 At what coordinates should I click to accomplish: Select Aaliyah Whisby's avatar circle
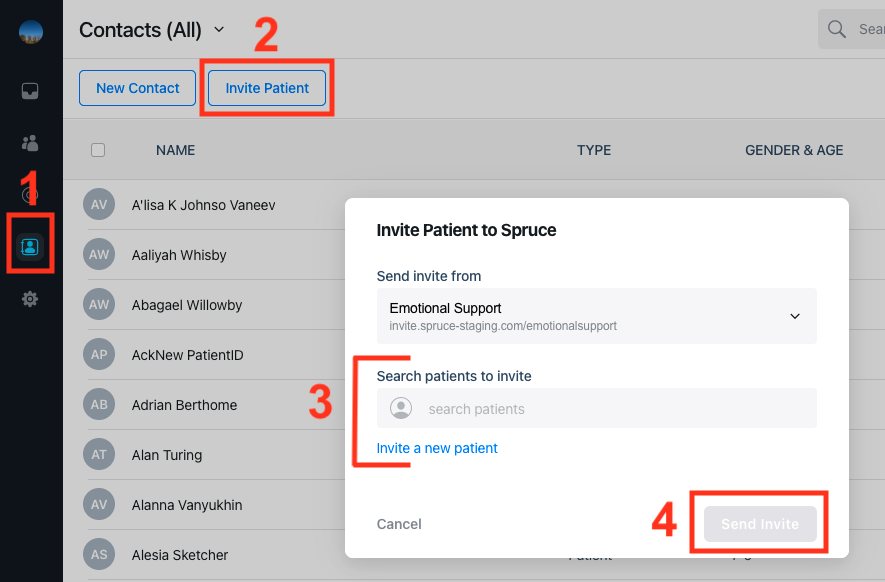[99, 254]
